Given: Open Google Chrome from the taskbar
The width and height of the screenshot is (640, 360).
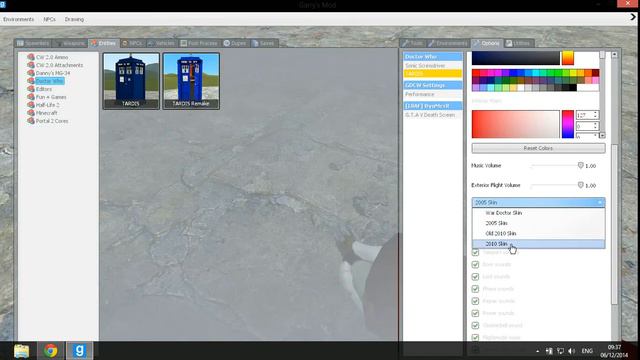Looking at the screenshot, I should 51,351.
